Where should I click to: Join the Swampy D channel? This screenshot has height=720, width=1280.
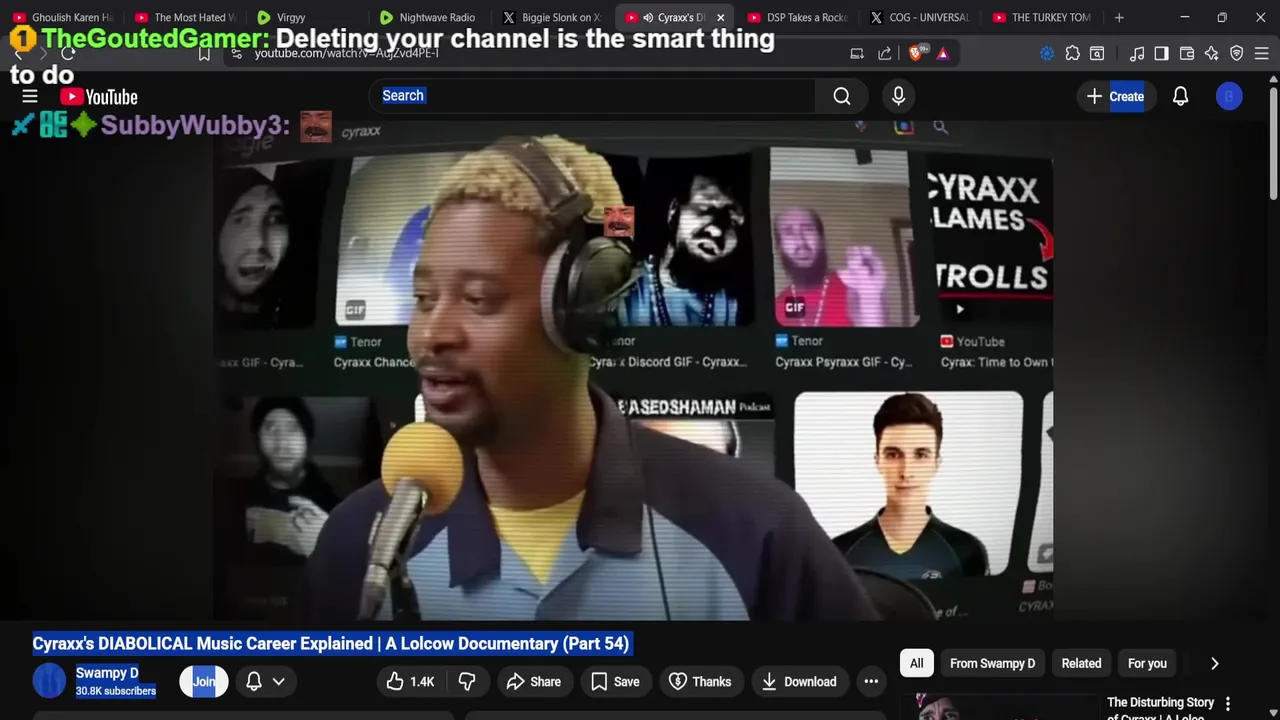coord(203,681)
